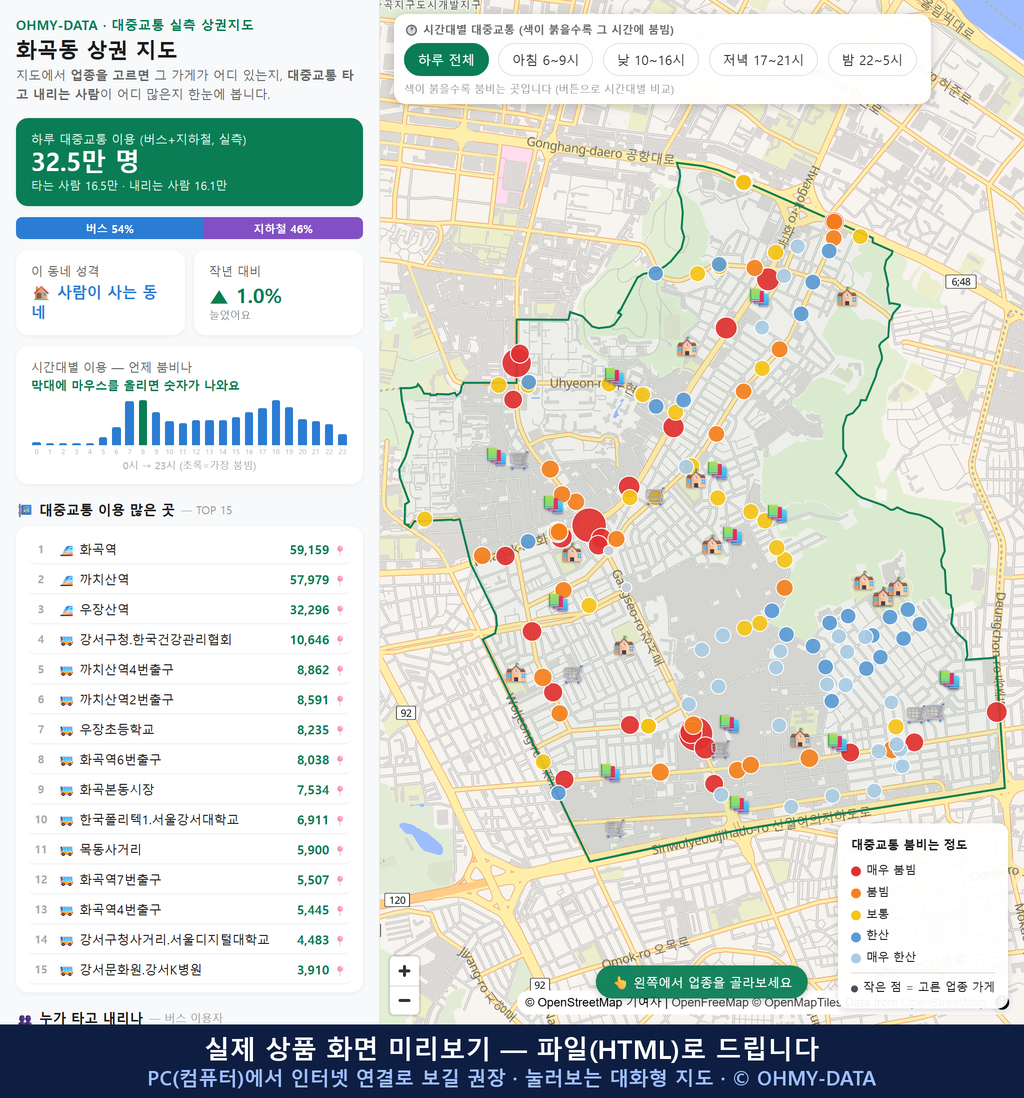Screen dimensions: 1024x1098
Task: Choose the 밤 22~5시 time filter
Action: point(872,60)
